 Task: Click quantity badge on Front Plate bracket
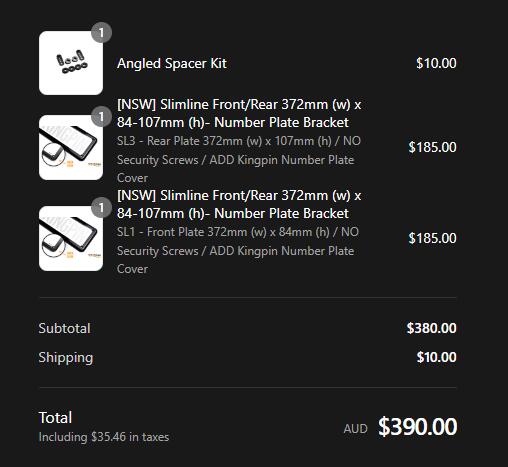(x=101, y=208)
